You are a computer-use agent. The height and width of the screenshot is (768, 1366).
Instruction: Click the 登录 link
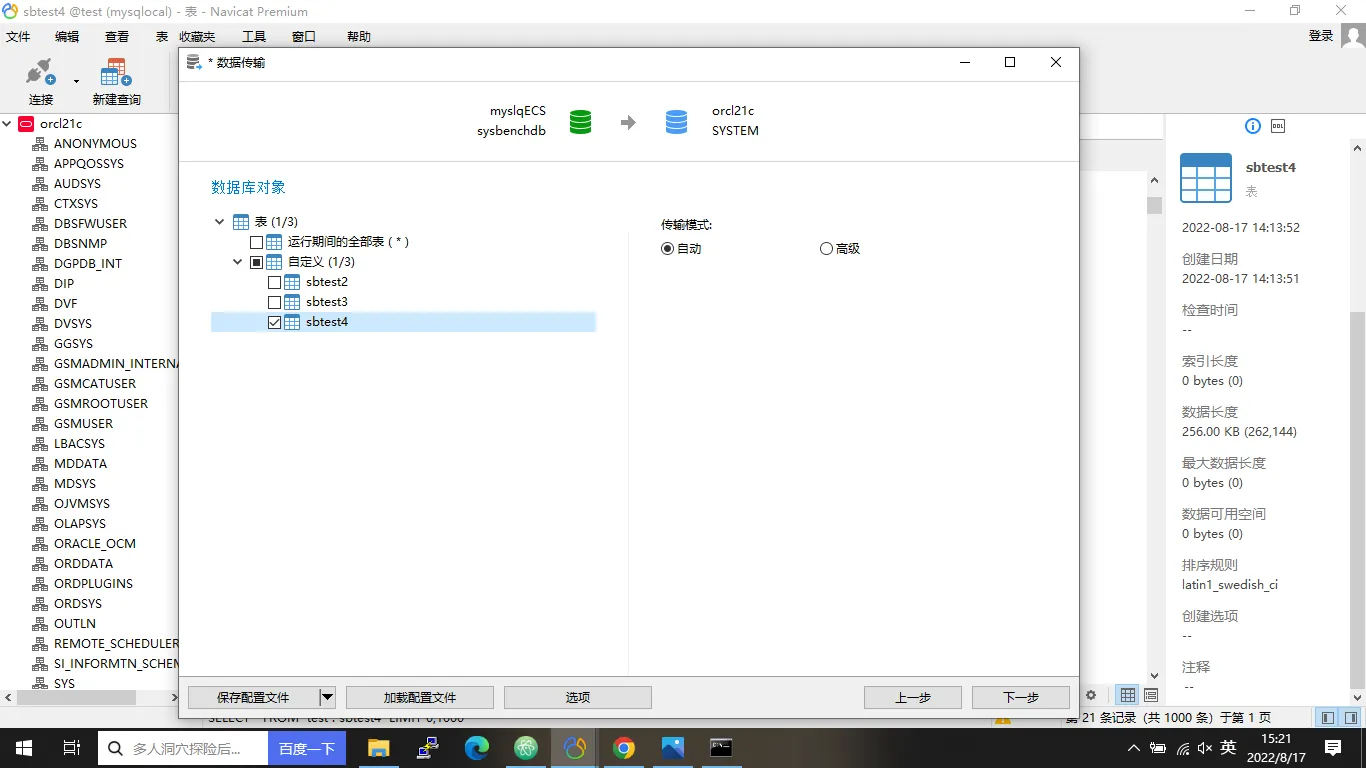[1321, 36]
